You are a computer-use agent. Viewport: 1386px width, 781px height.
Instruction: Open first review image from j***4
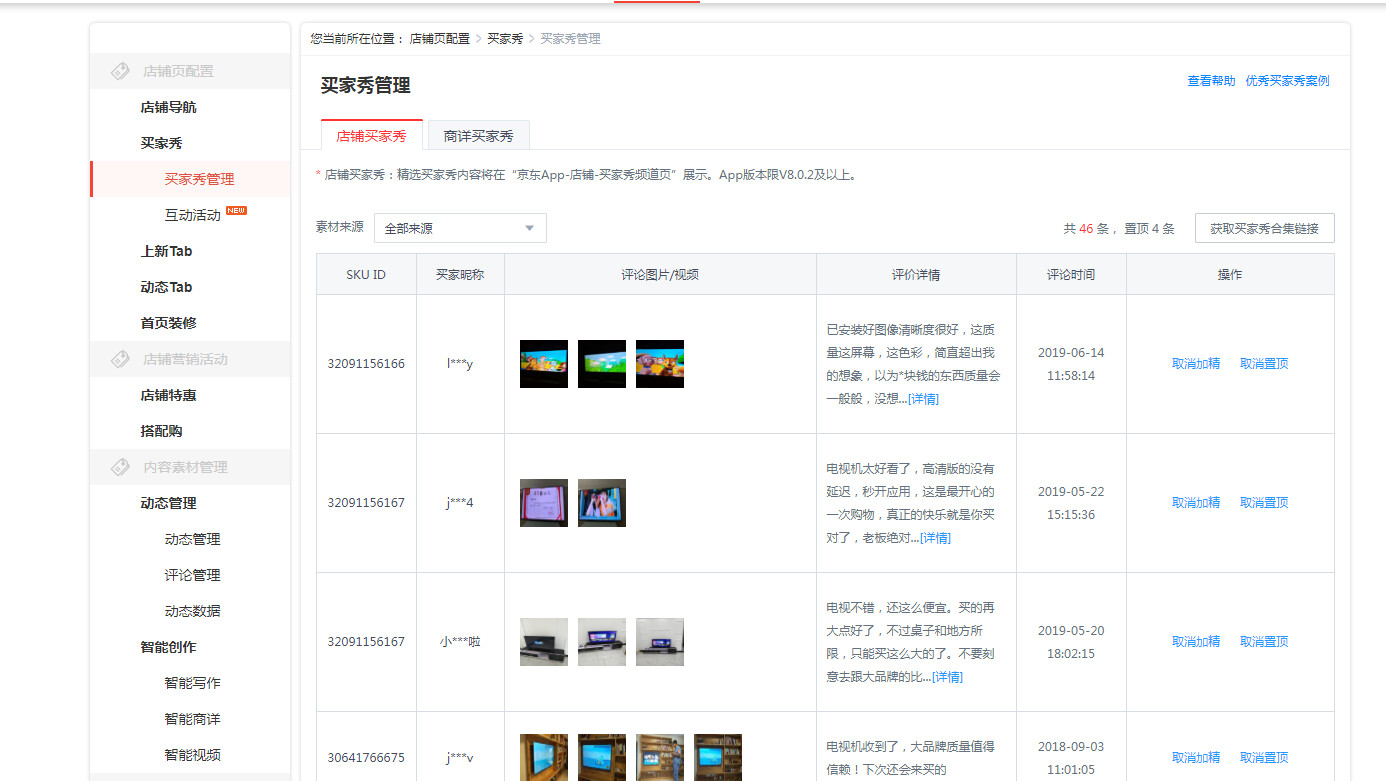point(544,503)
